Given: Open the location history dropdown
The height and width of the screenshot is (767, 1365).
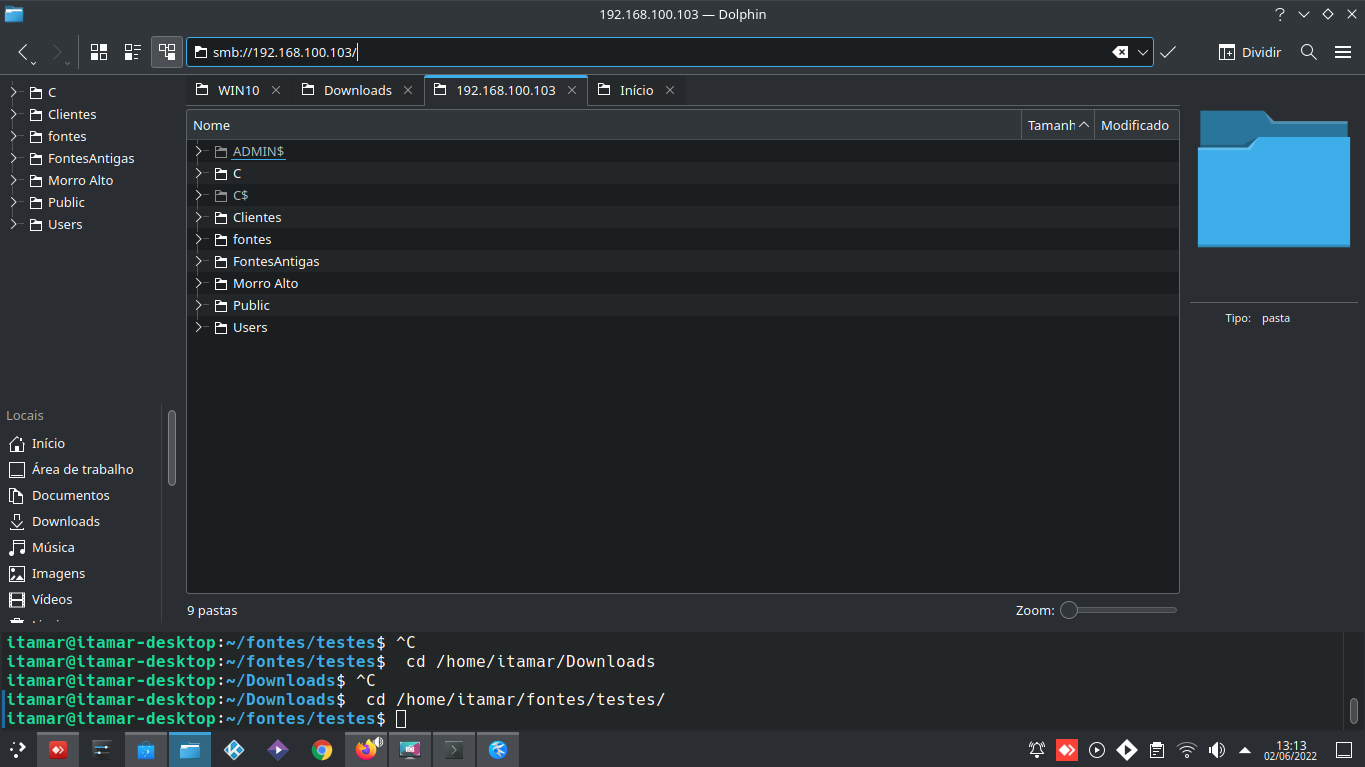Looking at the screenshot, I should point(1143,52).
